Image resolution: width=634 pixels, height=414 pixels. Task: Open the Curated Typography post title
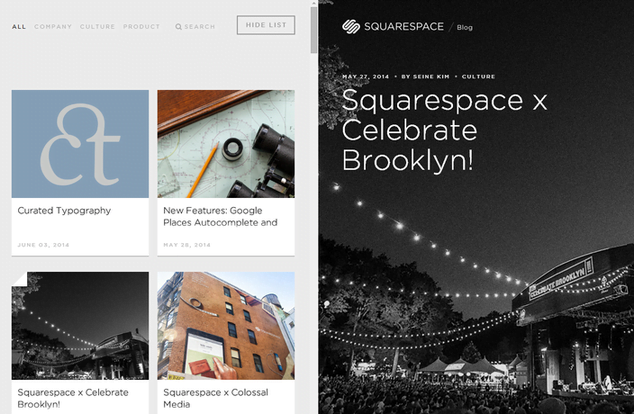point(64,211)
